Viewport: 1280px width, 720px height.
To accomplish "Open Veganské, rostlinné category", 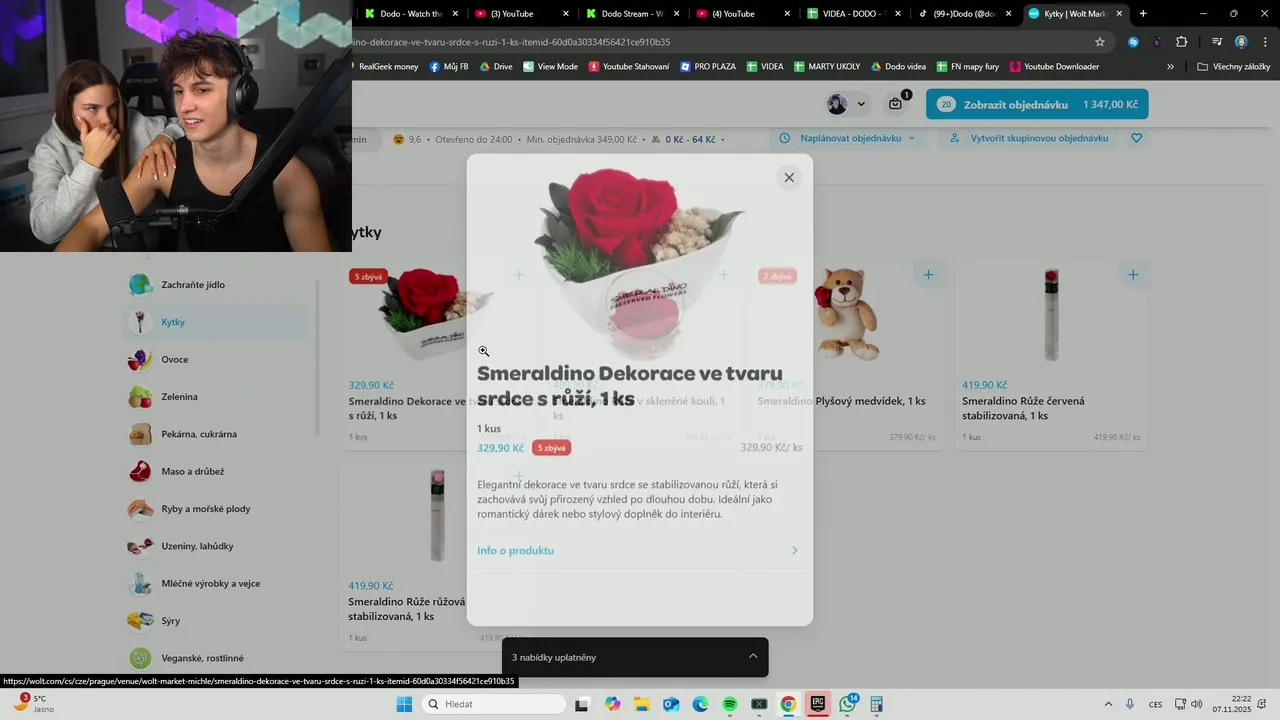I will [217, 658].
